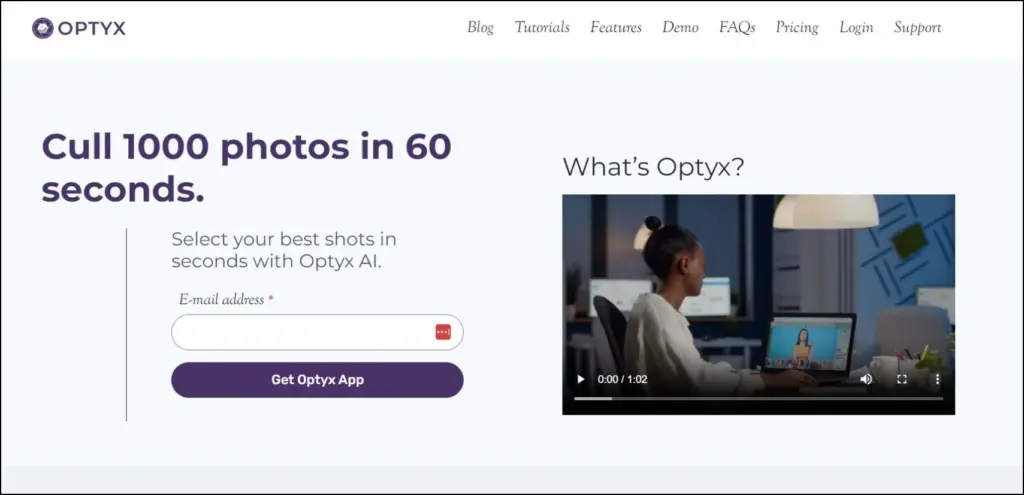Click the "What's Optyx?" heading
The width and height of the screenshot is (1024, 495).
[653, 167]
